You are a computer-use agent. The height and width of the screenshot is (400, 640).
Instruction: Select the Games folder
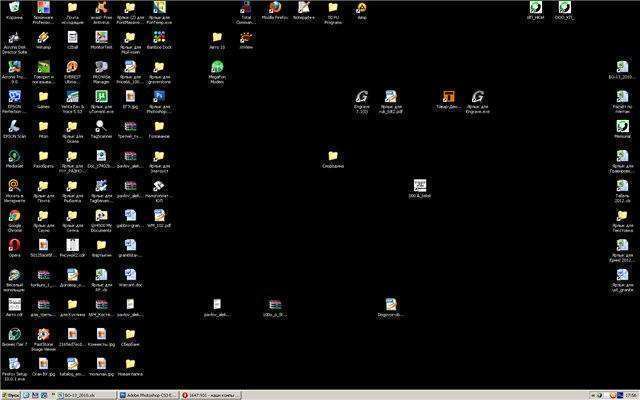pyautogui.click(x=43, y=100)
